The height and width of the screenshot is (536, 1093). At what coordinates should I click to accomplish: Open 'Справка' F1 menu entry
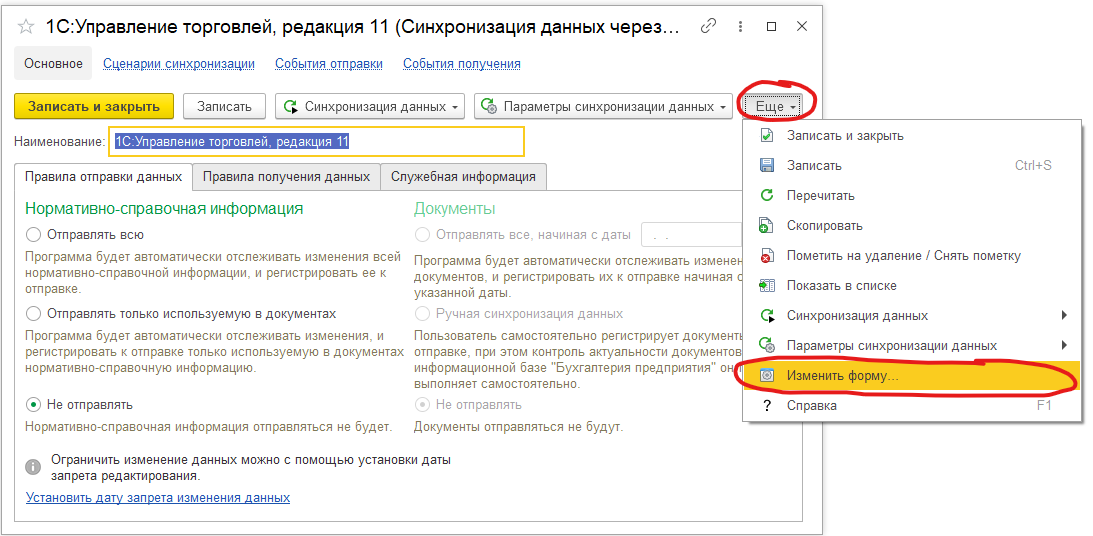point(912,405)
